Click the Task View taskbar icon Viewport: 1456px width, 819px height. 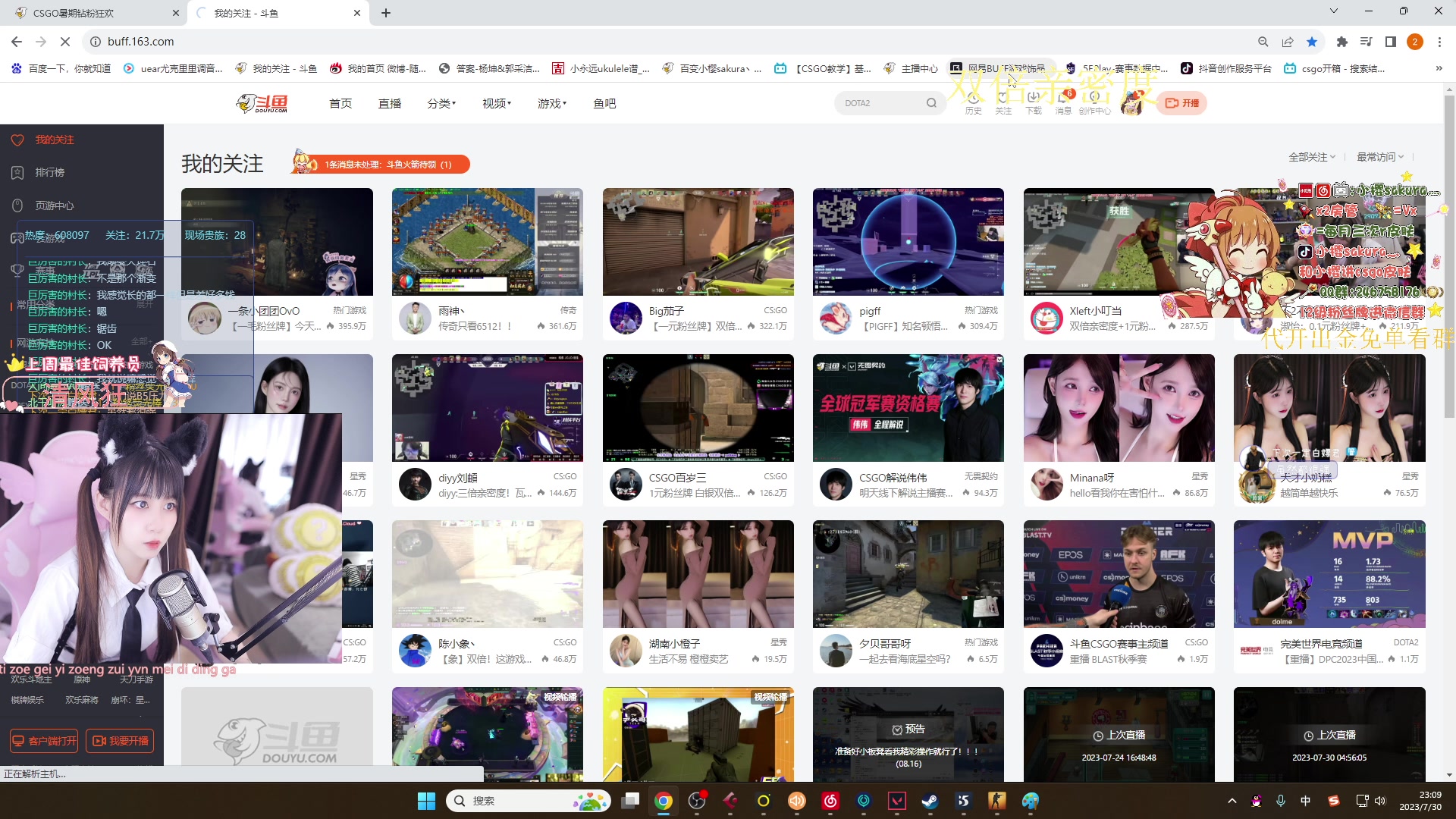630,801
